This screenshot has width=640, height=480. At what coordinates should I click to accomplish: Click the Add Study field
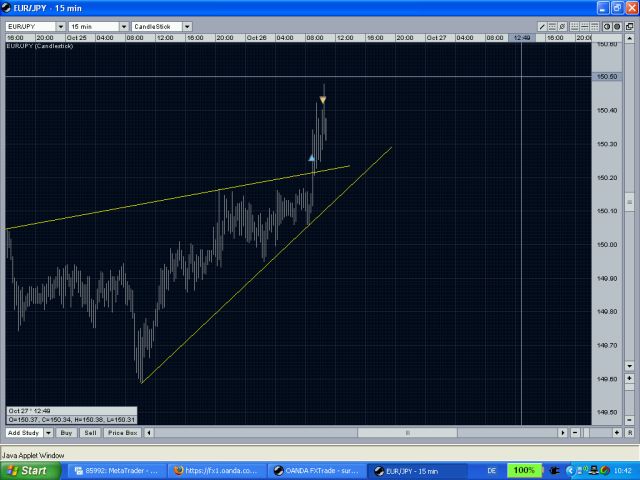click(x=24, y=433)
